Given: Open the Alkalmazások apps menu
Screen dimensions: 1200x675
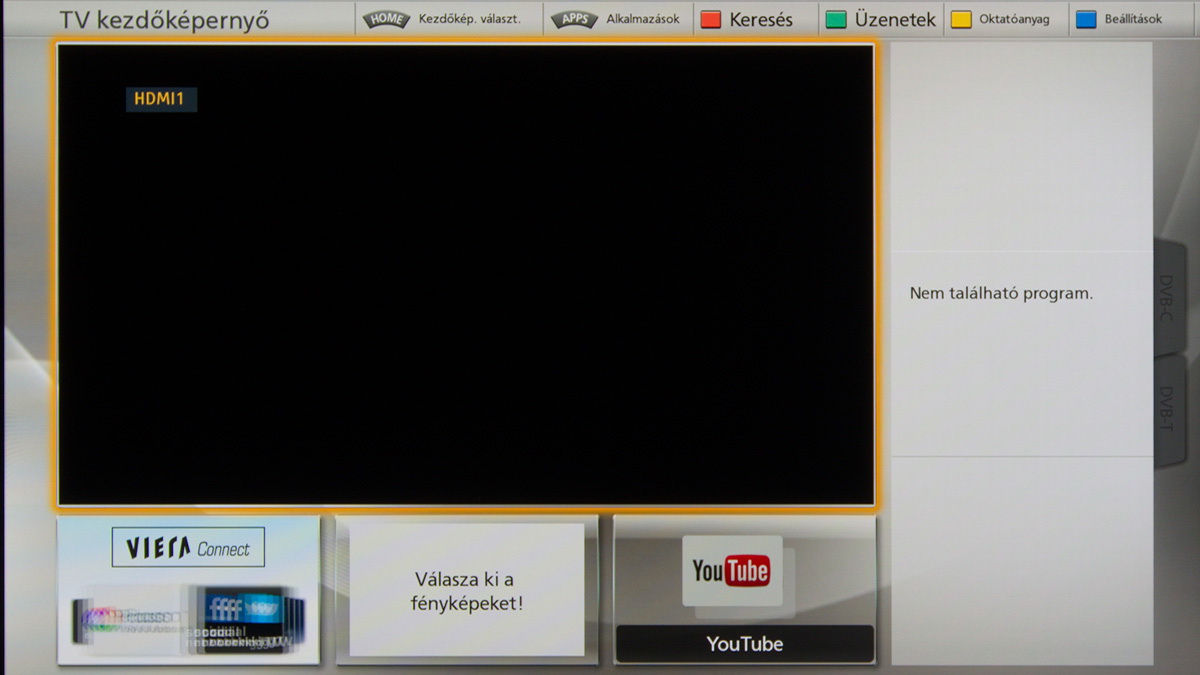Looking at the screenshot, I should tap(642, 19).
